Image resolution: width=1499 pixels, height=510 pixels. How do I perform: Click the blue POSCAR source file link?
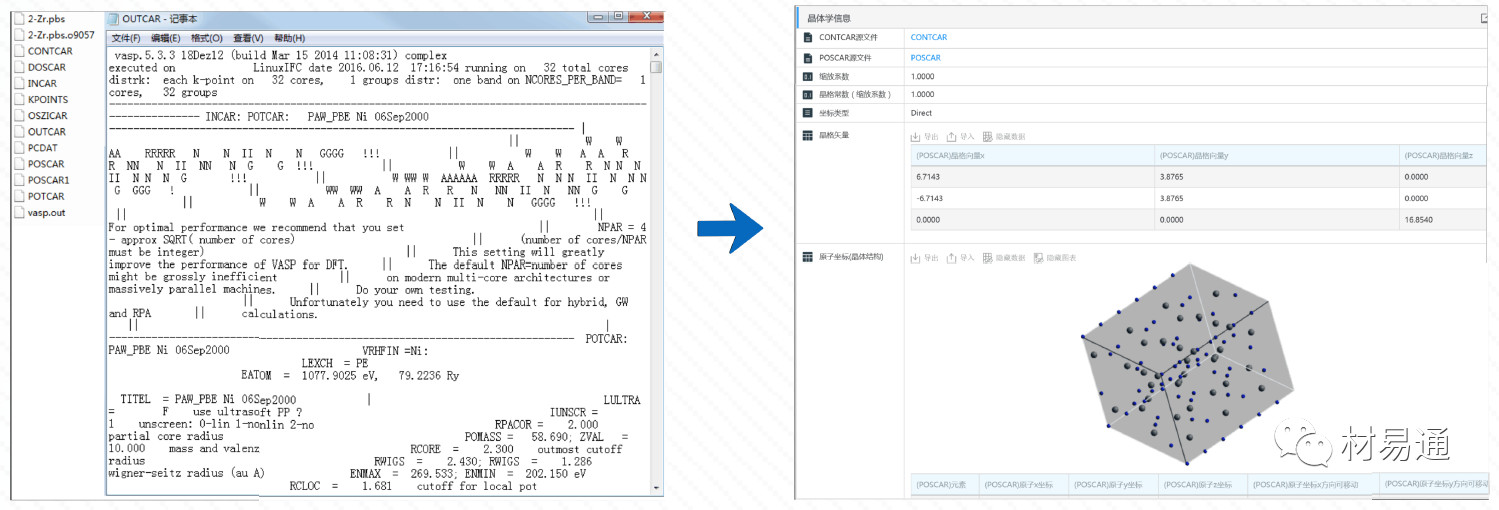pyautogui.click(x=925, y=58)
